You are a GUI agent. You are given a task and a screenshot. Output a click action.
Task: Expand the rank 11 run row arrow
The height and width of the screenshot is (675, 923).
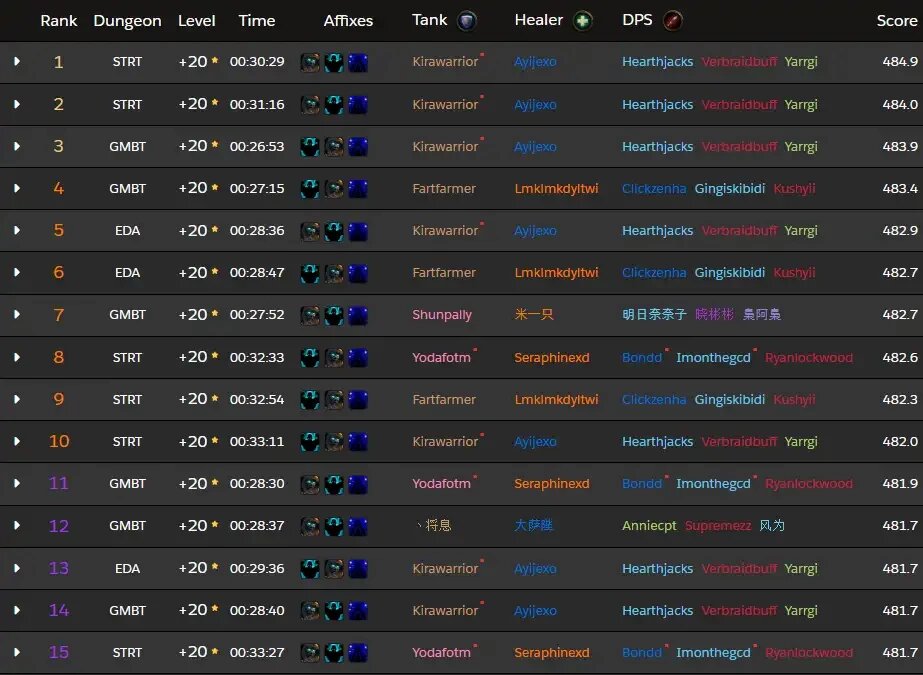(x=16, y=483)
